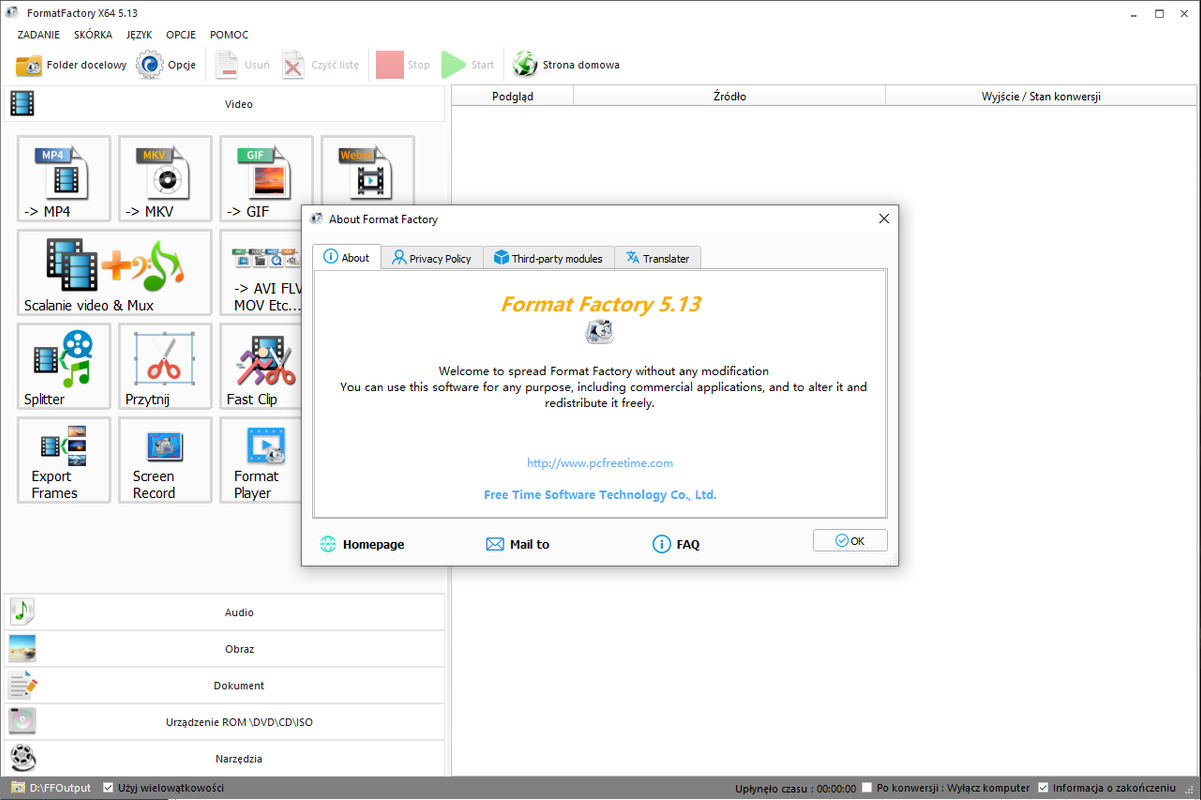
Task: Expand the Urządzenie ROM\DVD\CD\ISO category
Action: click(x=224, y=722)
